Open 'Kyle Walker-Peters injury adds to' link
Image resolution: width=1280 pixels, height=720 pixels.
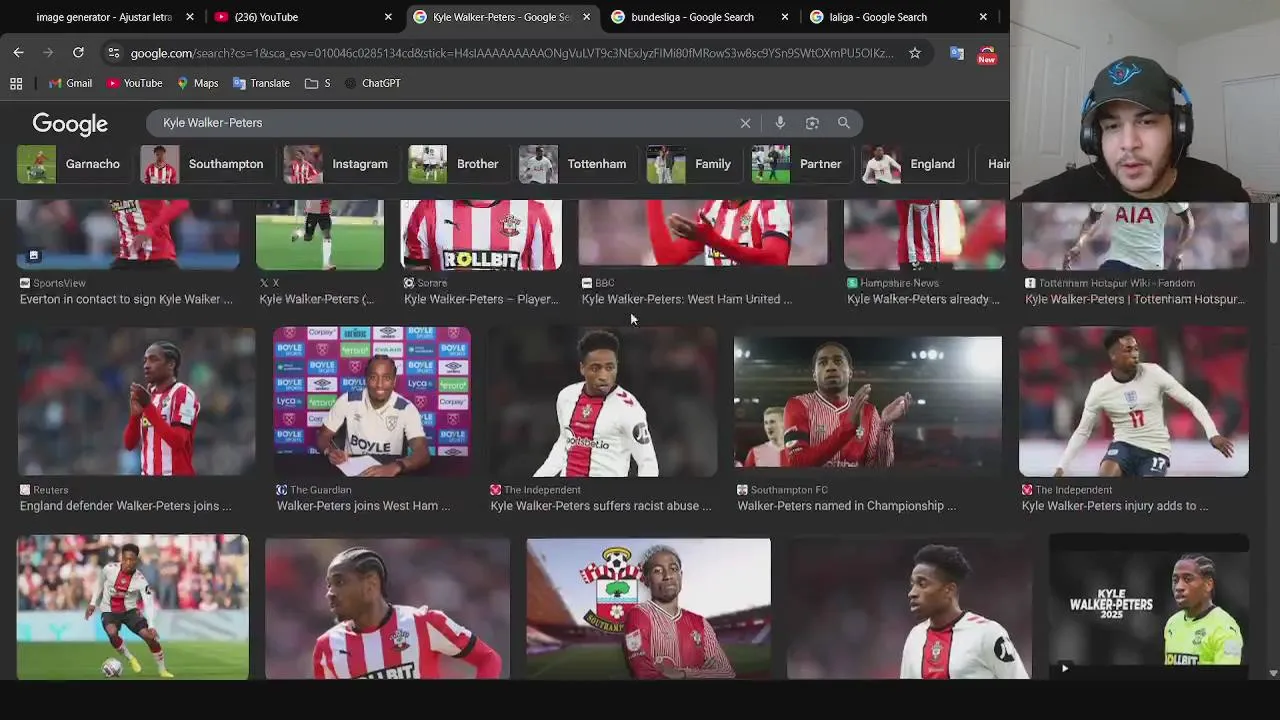pos(1114,506)
